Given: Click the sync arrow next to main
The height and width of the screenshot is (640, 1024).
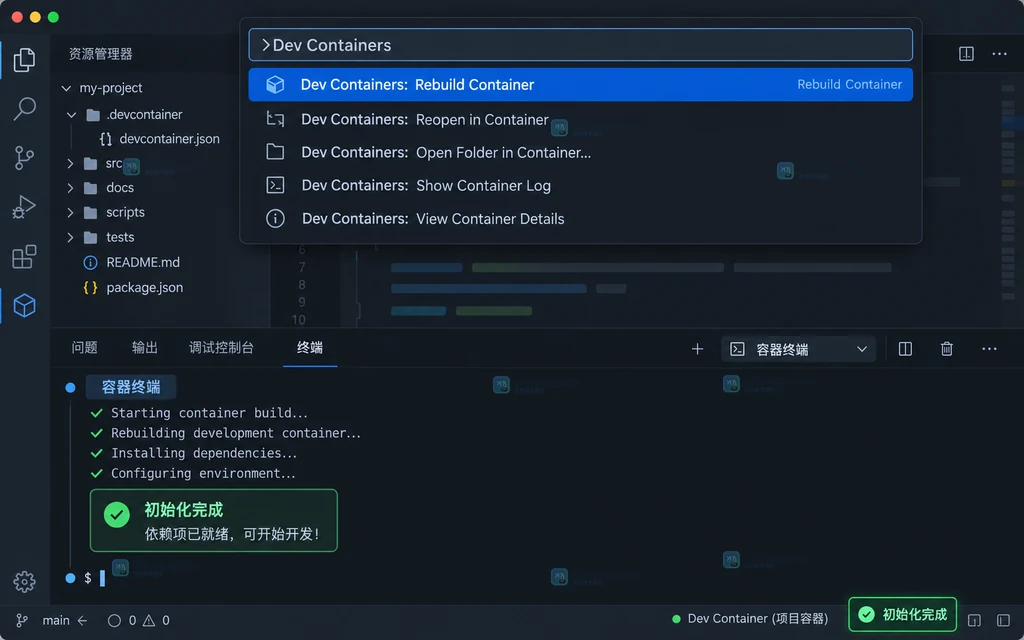Looking at the screenshot, I should point(82,620).
